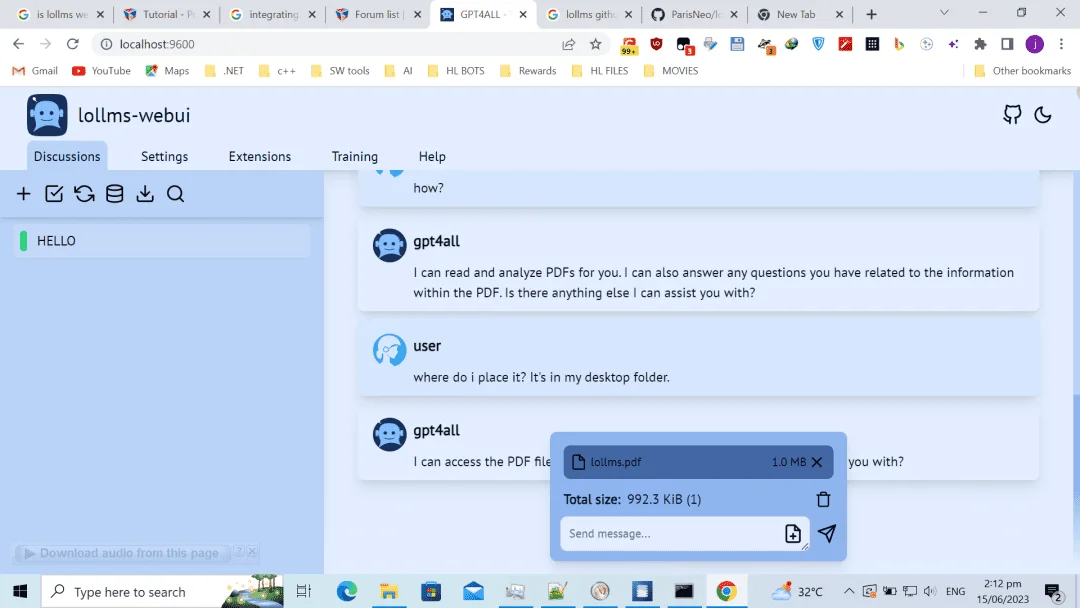The image size is (1080, 608).
Task: Remove lollms.pdf from the attachment list
Action: click(x=817, y=462)
